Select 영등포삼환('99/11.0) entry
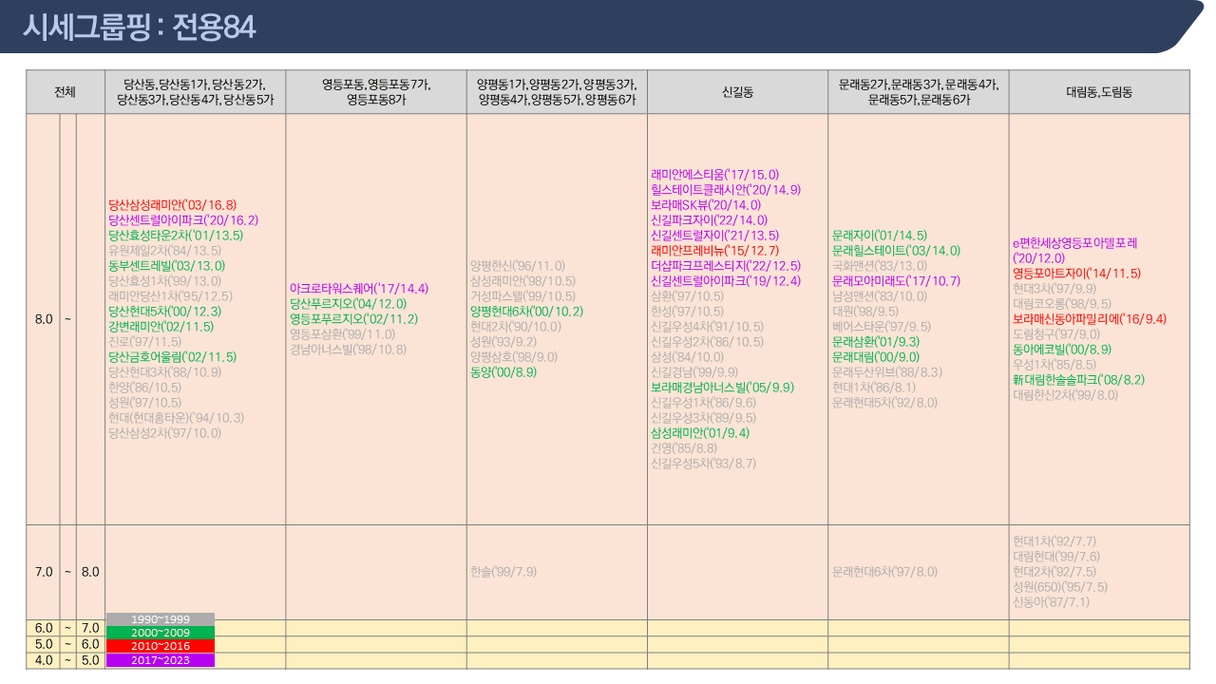Screen dimensions: 1216x684 click(342, 334)
